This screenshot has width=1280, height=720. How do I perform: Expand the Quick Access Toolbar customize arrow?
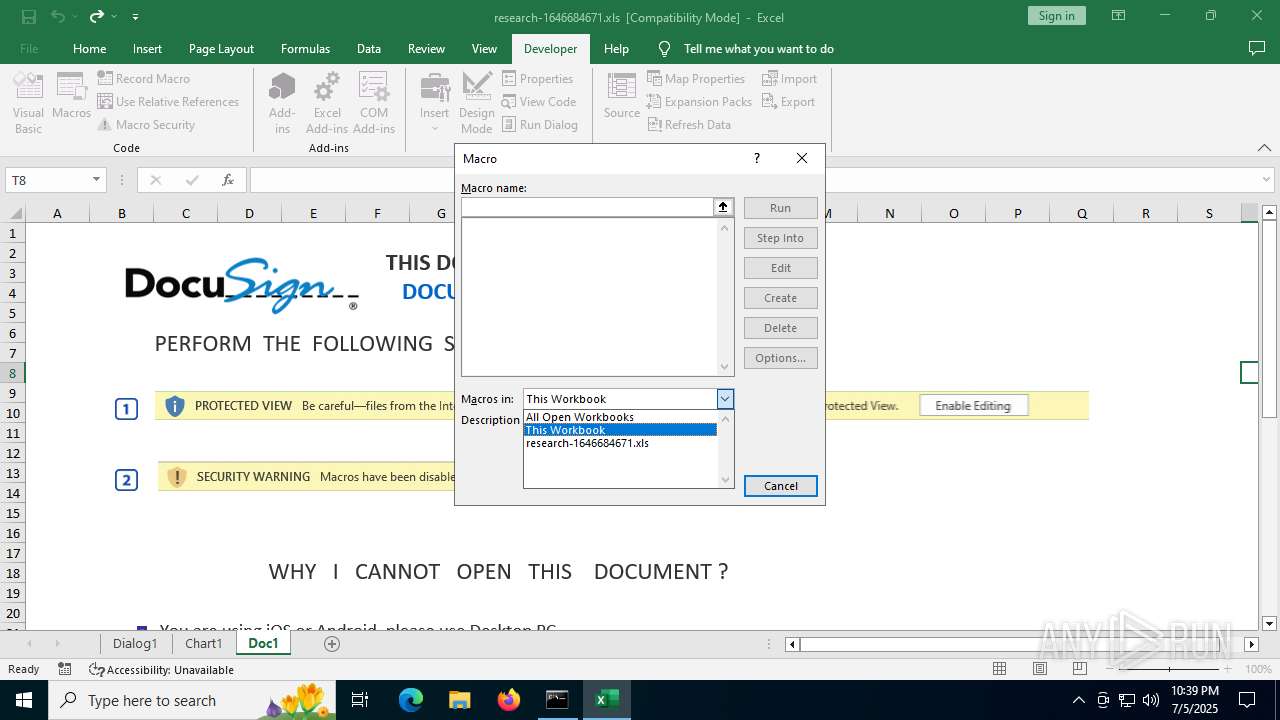[135, 16]
